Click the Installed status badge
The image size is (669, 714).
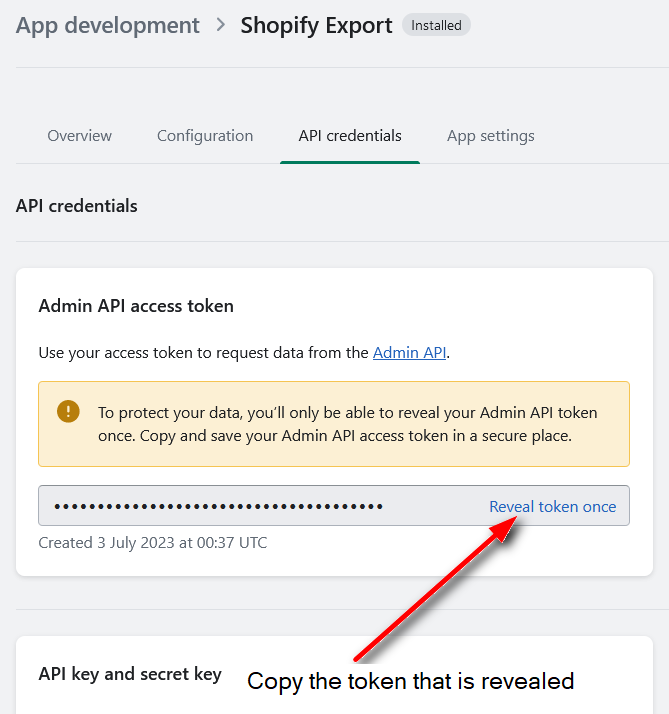tap(436, 25)
